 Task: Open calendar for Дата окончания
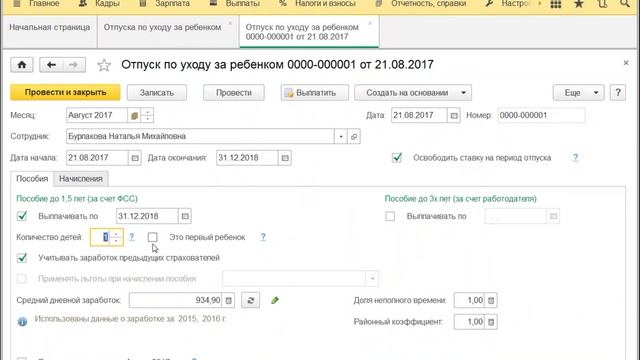pos(285,158)
